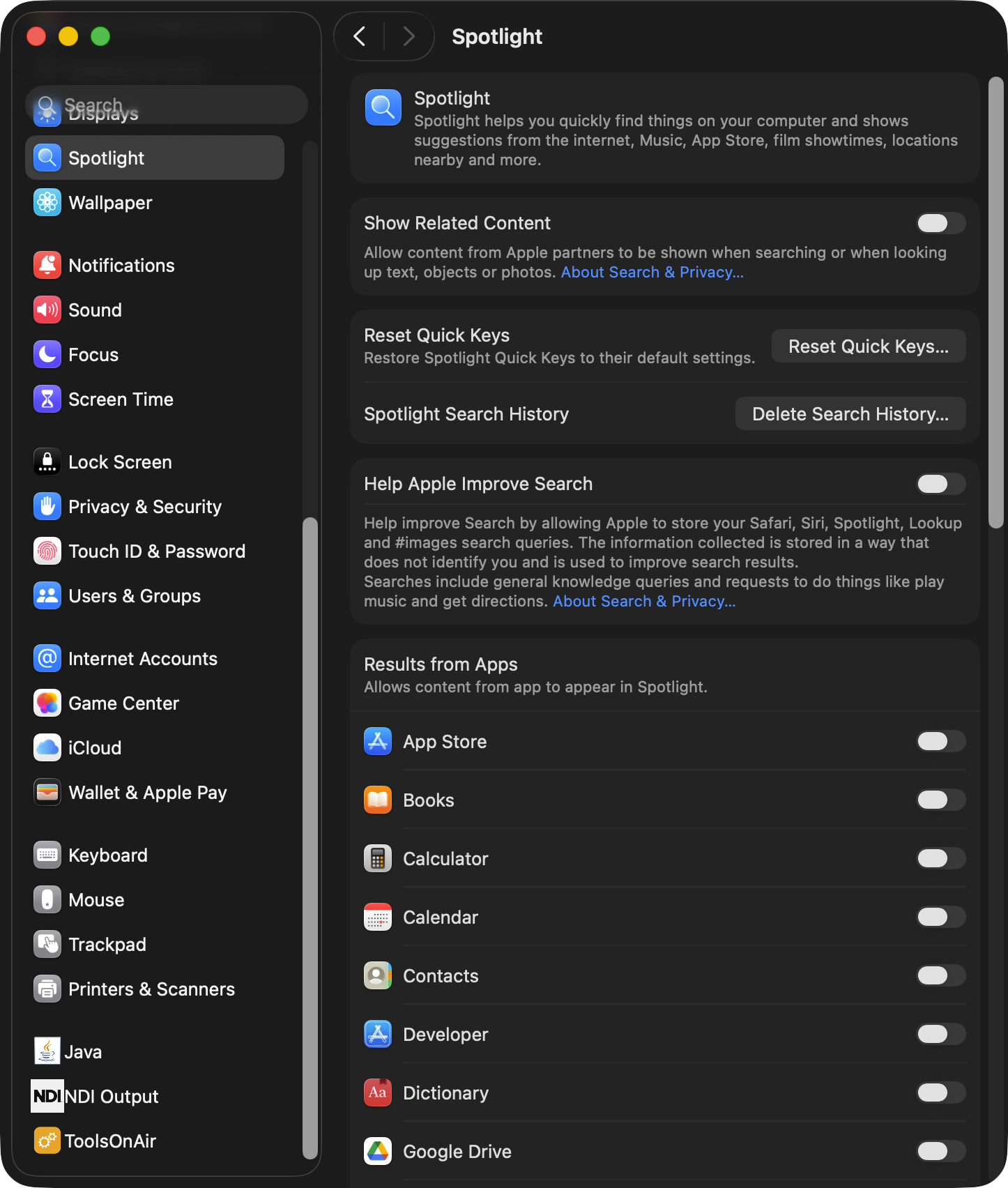The image size is (1008, 1188).
Task: Toggle Books results in Spotlight
Action: point(941,800)
